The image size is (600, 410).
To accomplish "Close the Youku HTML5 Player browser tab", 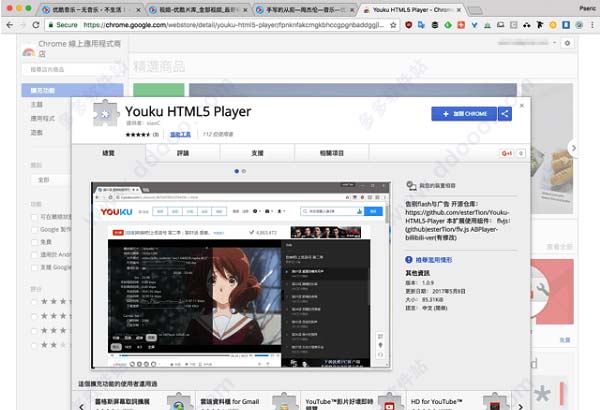I will coord(459,10).
